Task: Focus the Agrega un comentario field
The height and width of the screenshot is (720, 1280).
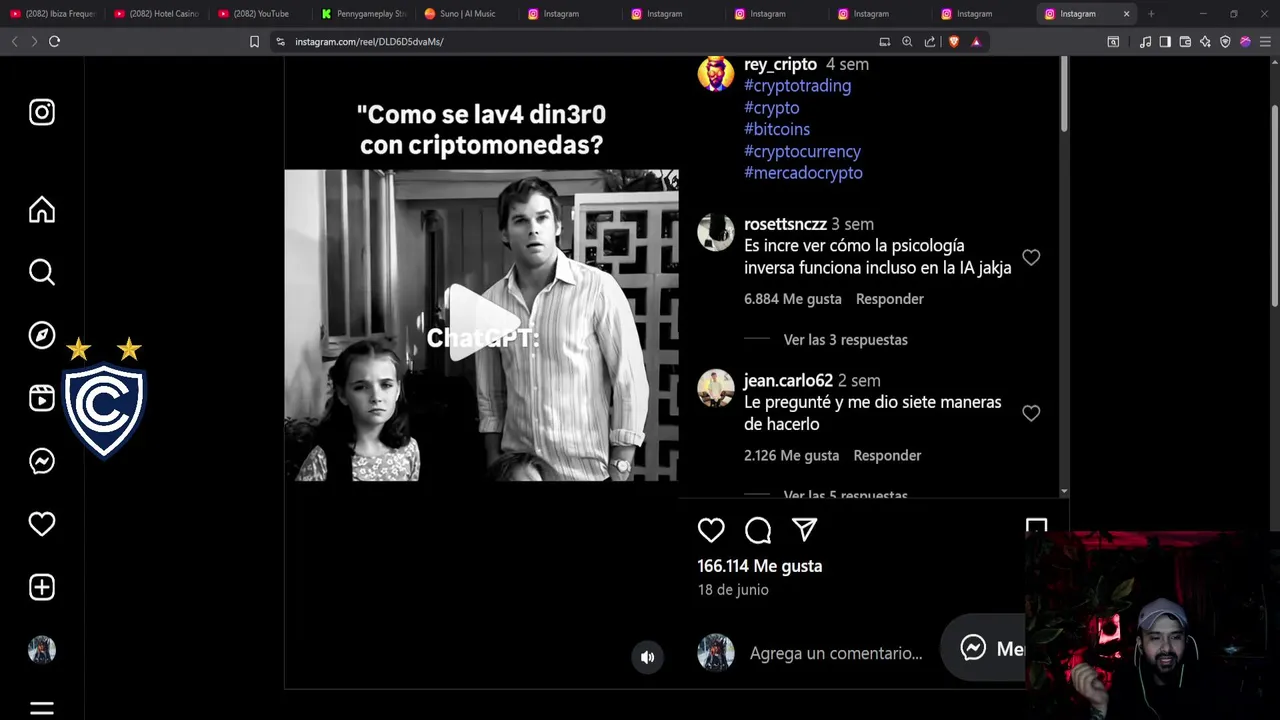Action: click(836, 653)
